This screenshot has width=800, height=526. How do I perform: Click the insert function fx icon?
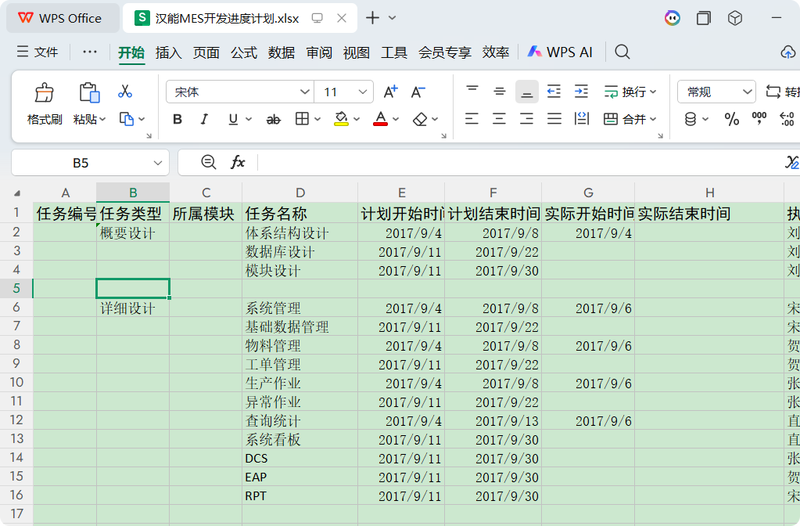[x=238, y=163]
